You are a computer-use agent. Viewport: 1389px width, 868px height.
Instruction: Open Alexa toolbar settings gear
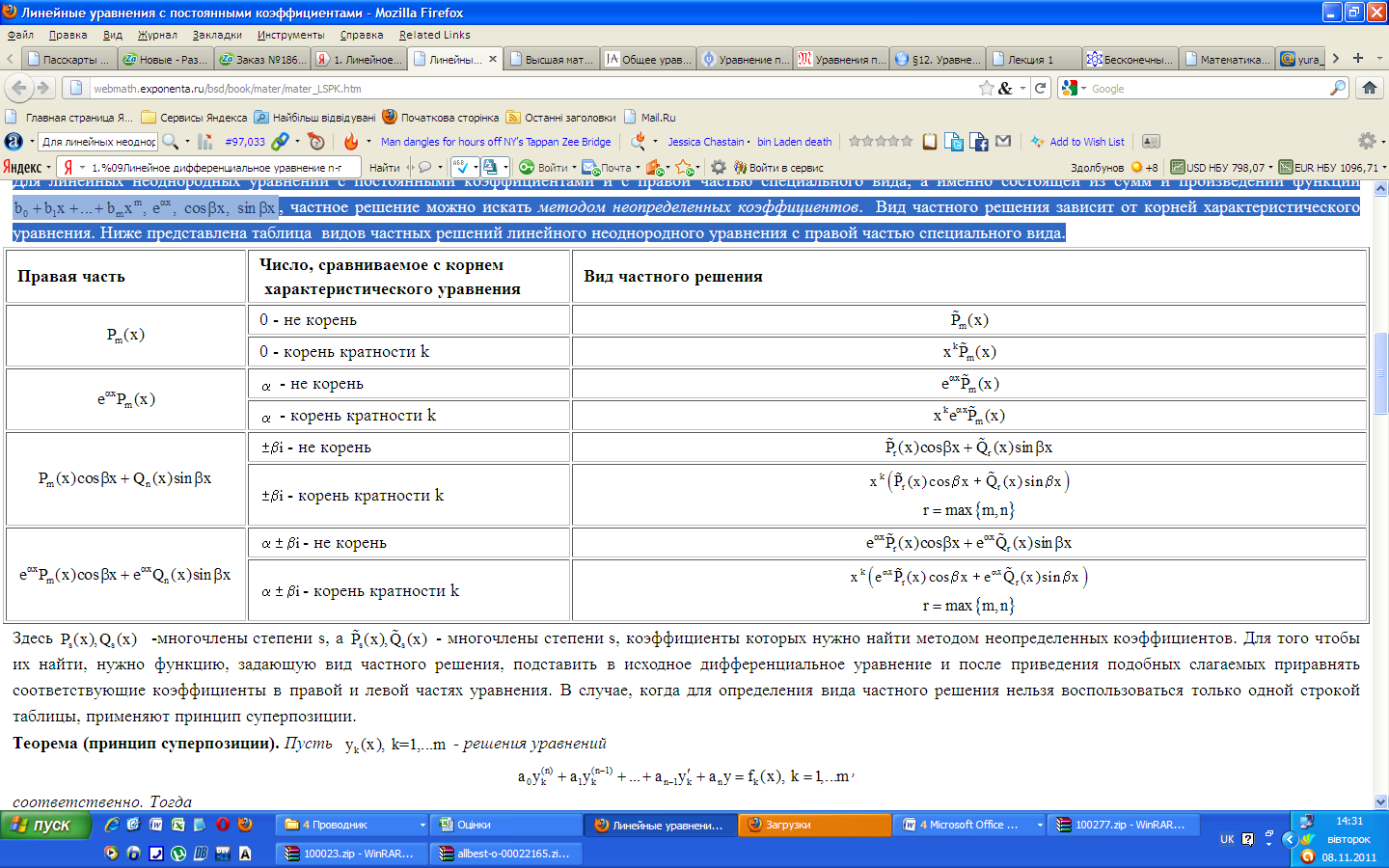pyautogui.click(x=1367, y=141)
